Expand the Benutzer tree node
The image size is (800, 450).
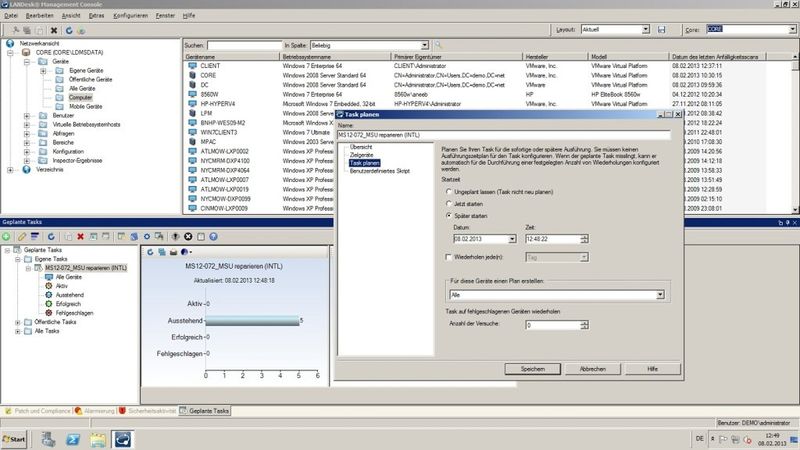(x=27, y=116)
